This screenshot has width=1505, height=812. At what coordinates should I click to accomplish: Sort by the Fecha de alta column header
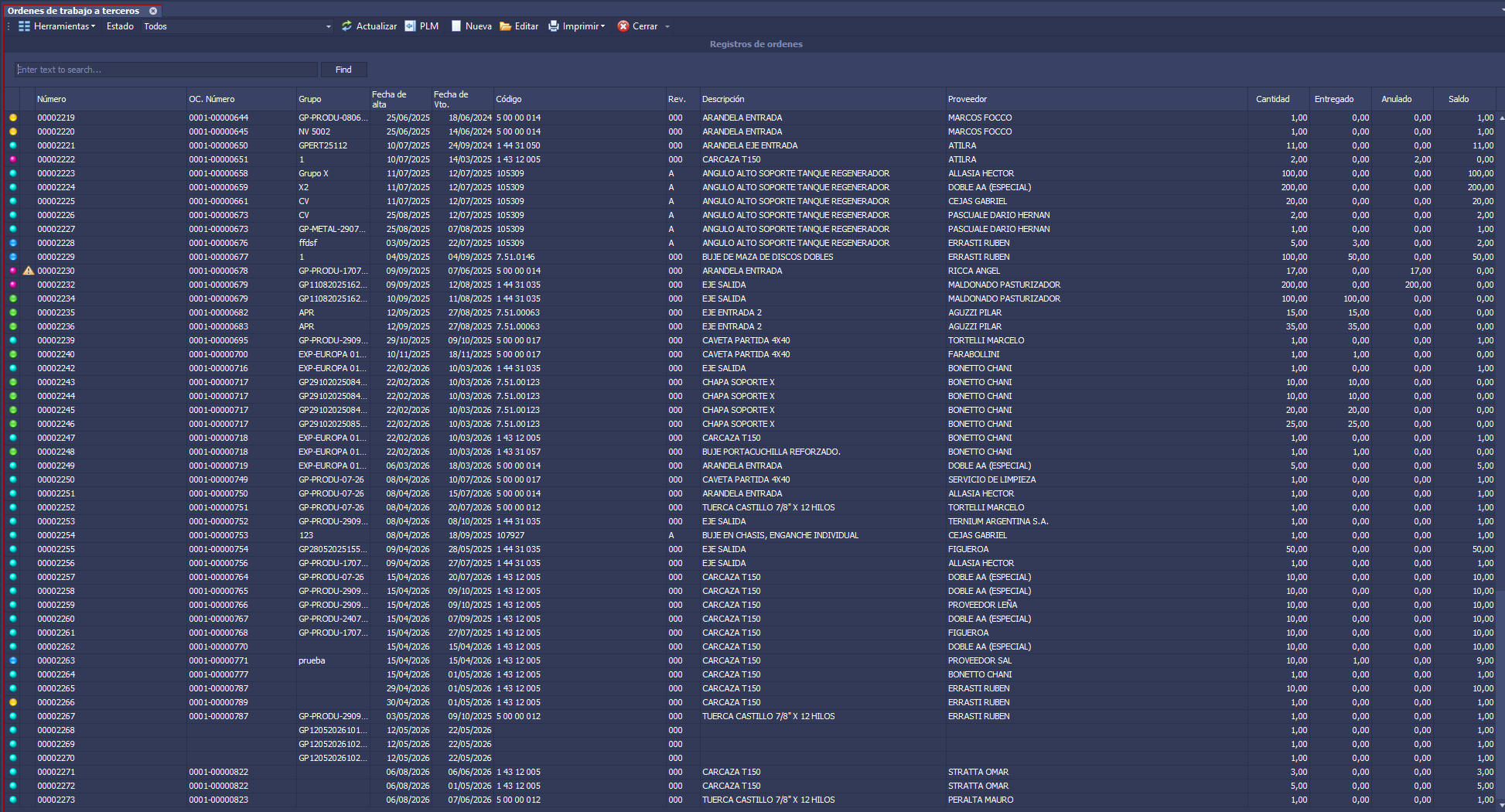click(x=400, y=99)
